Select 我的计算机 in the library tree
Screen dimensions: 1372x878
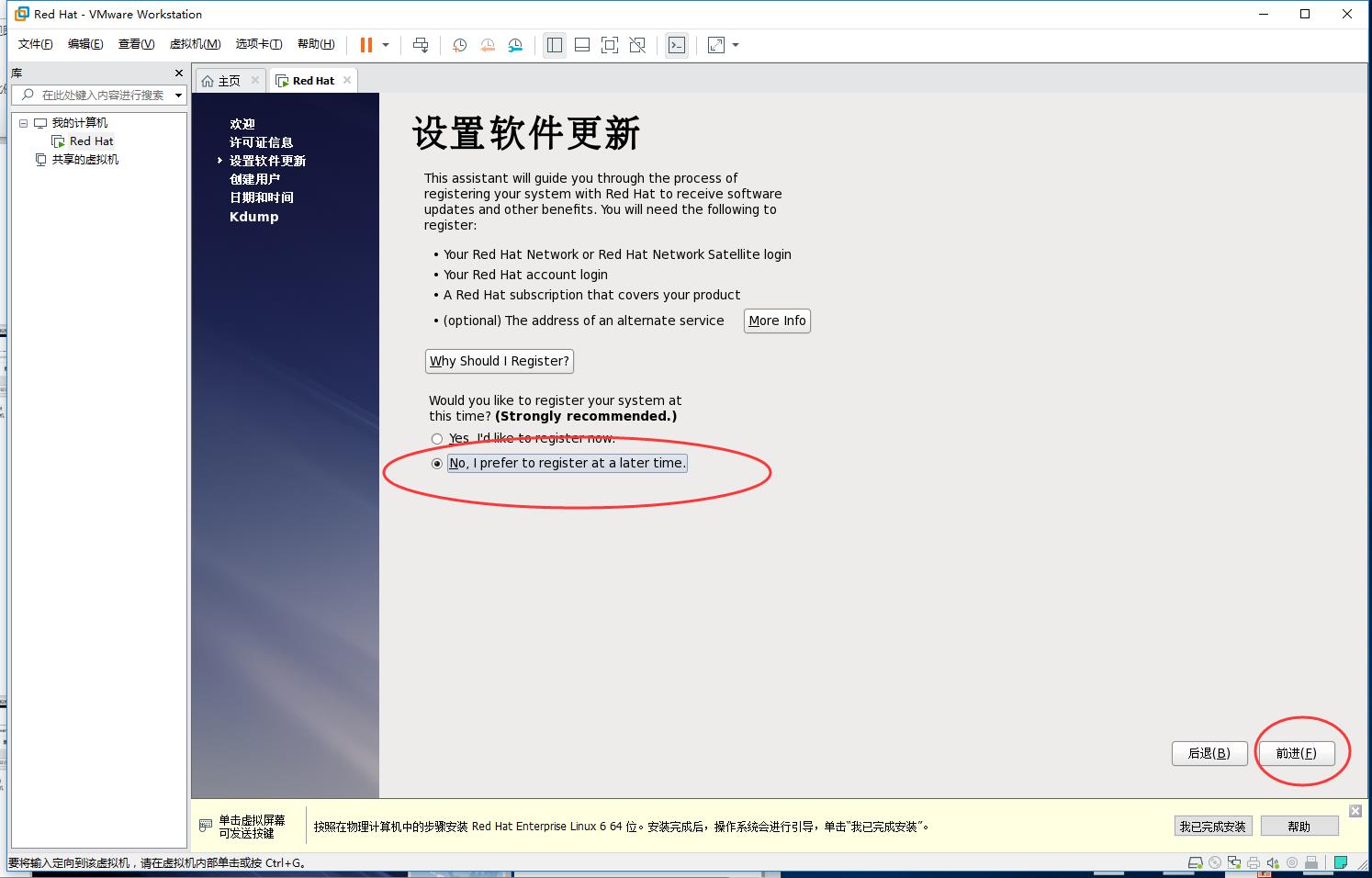click(79, 123)
